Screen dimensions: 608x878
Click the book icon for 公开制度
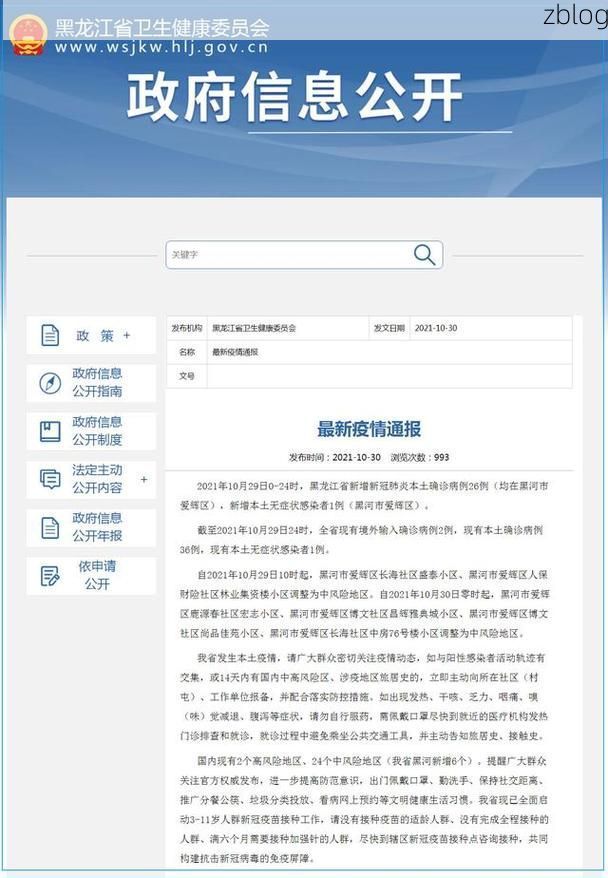pos(50,432)
